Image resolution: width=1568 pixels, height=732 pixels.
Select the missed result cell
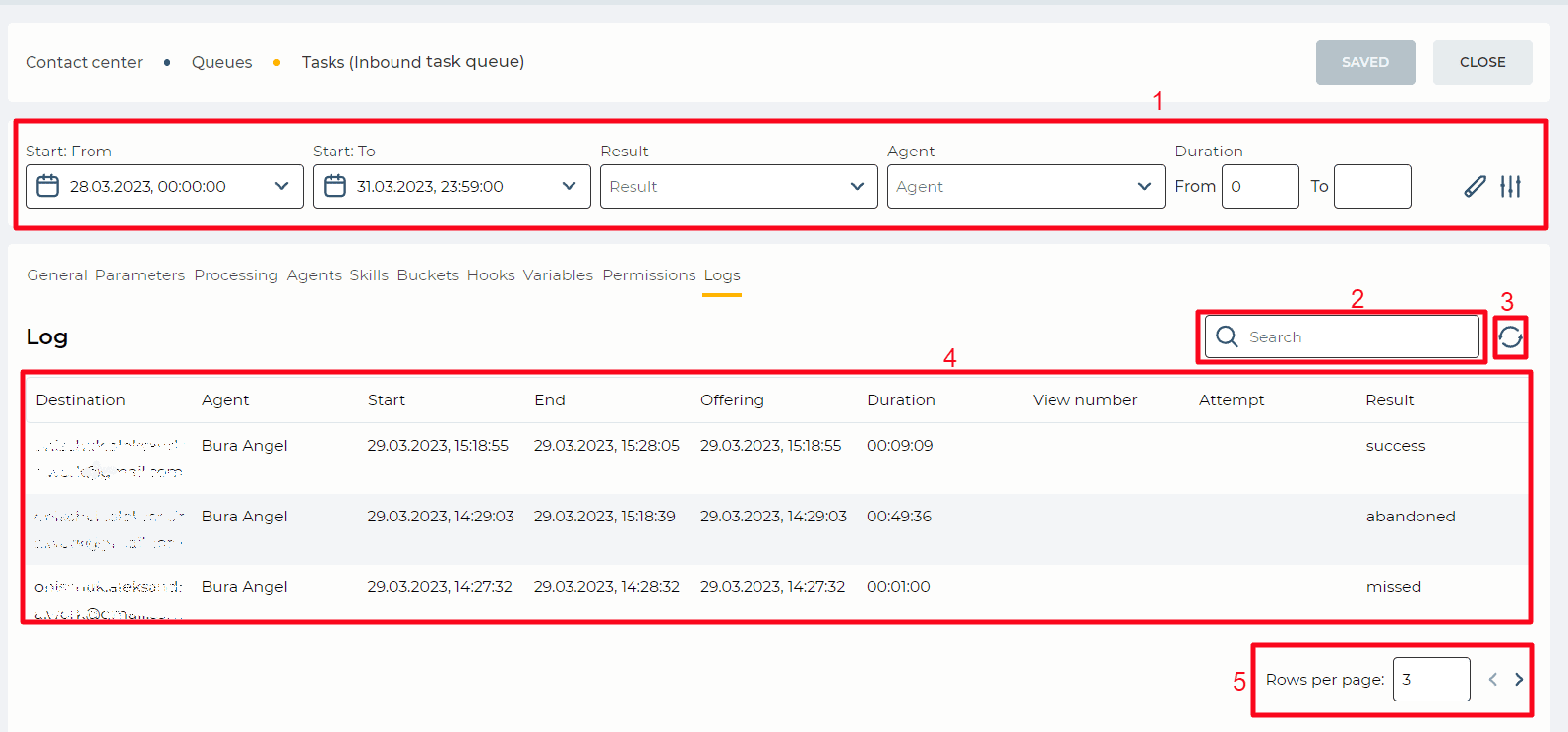[1394, 587]
